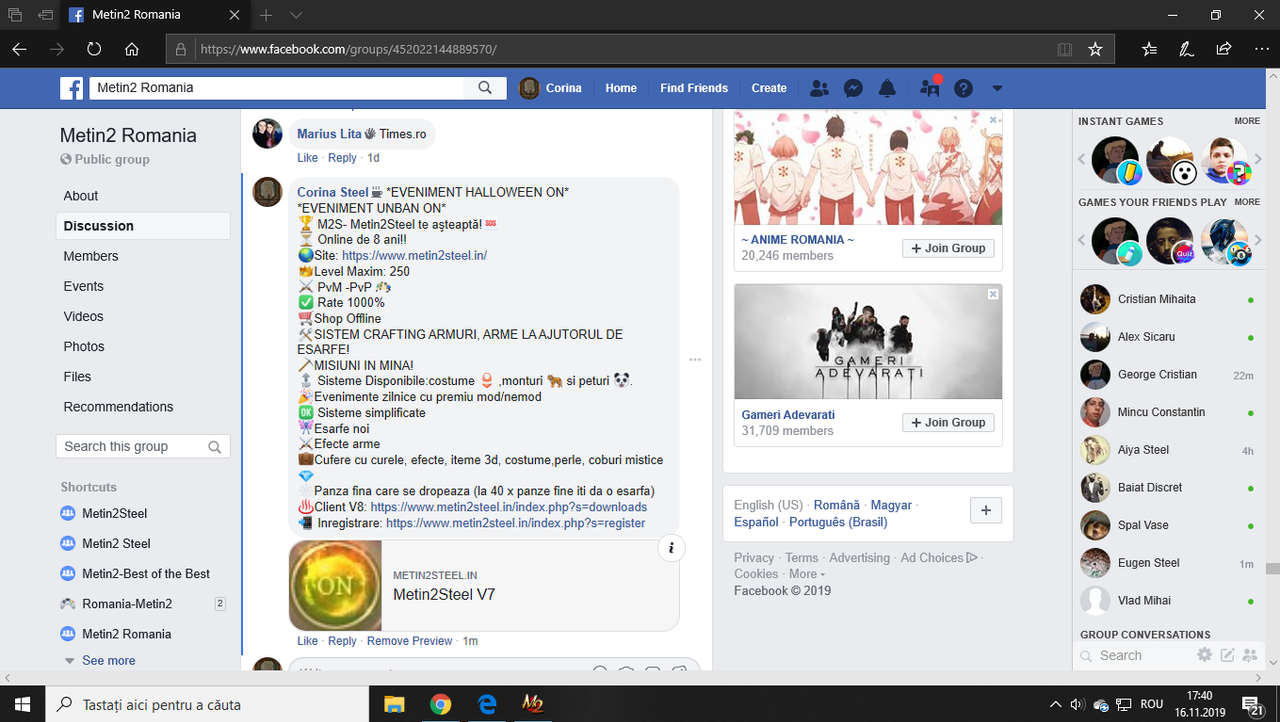This screenshot has height=722, width=1280.
Task: Click Search this group field
Action: pos(143,446)
